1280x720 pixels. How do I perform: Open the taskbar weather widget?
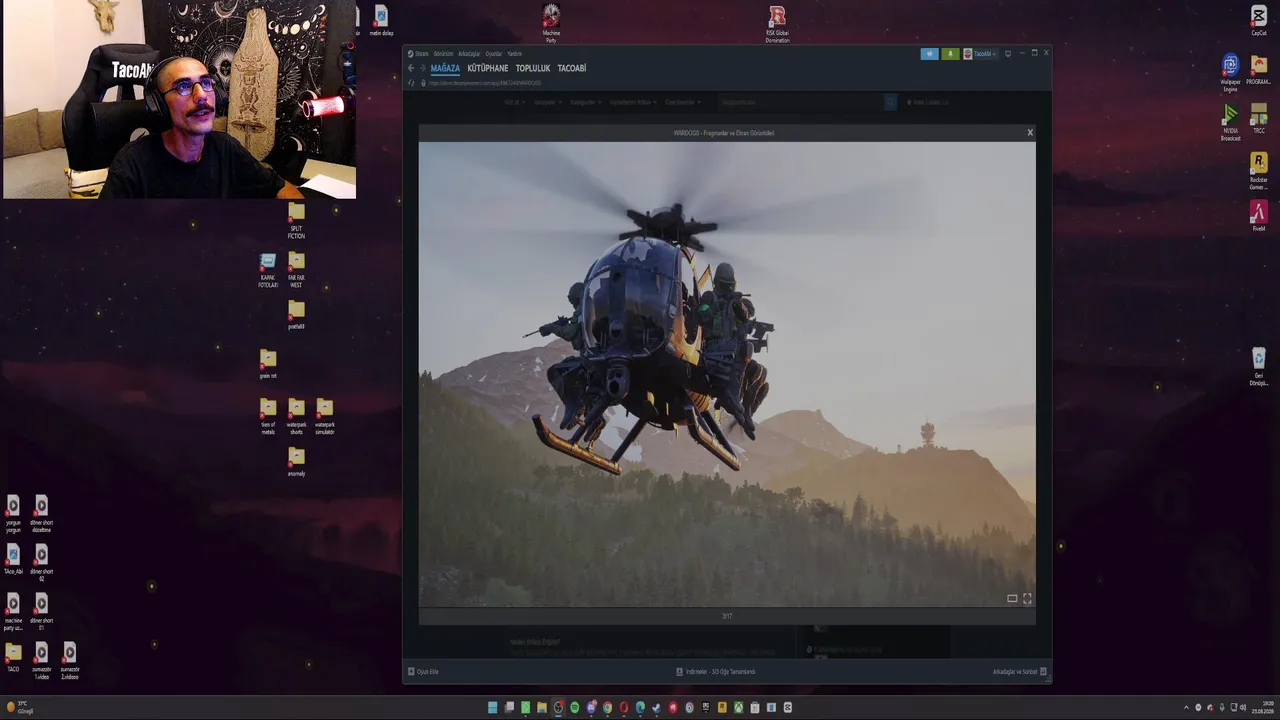(x=22, y=708)
